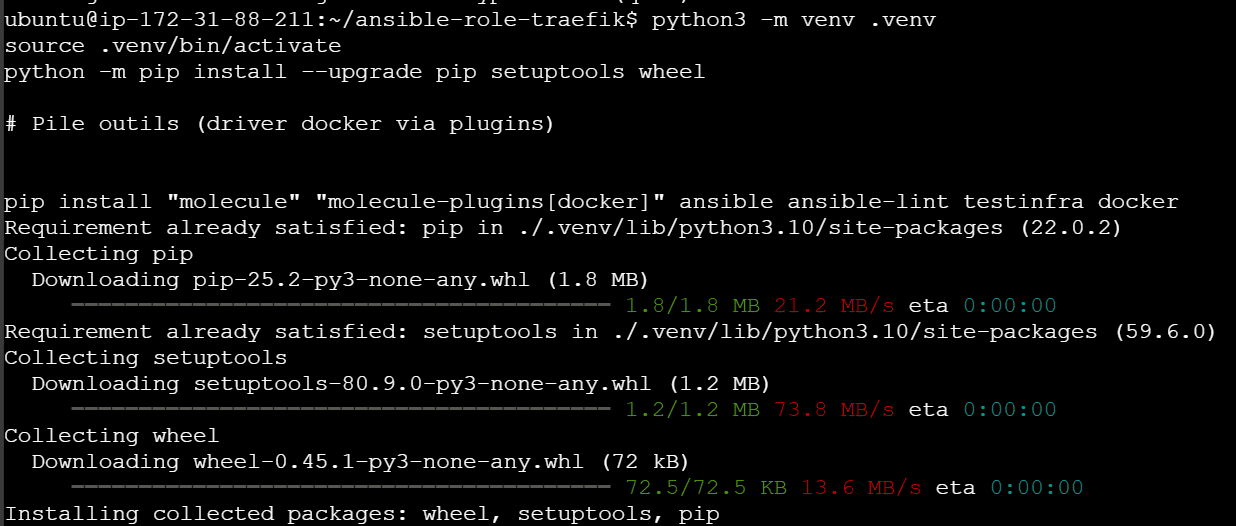Click the pip download progress bar

click(x=340, y=306)
